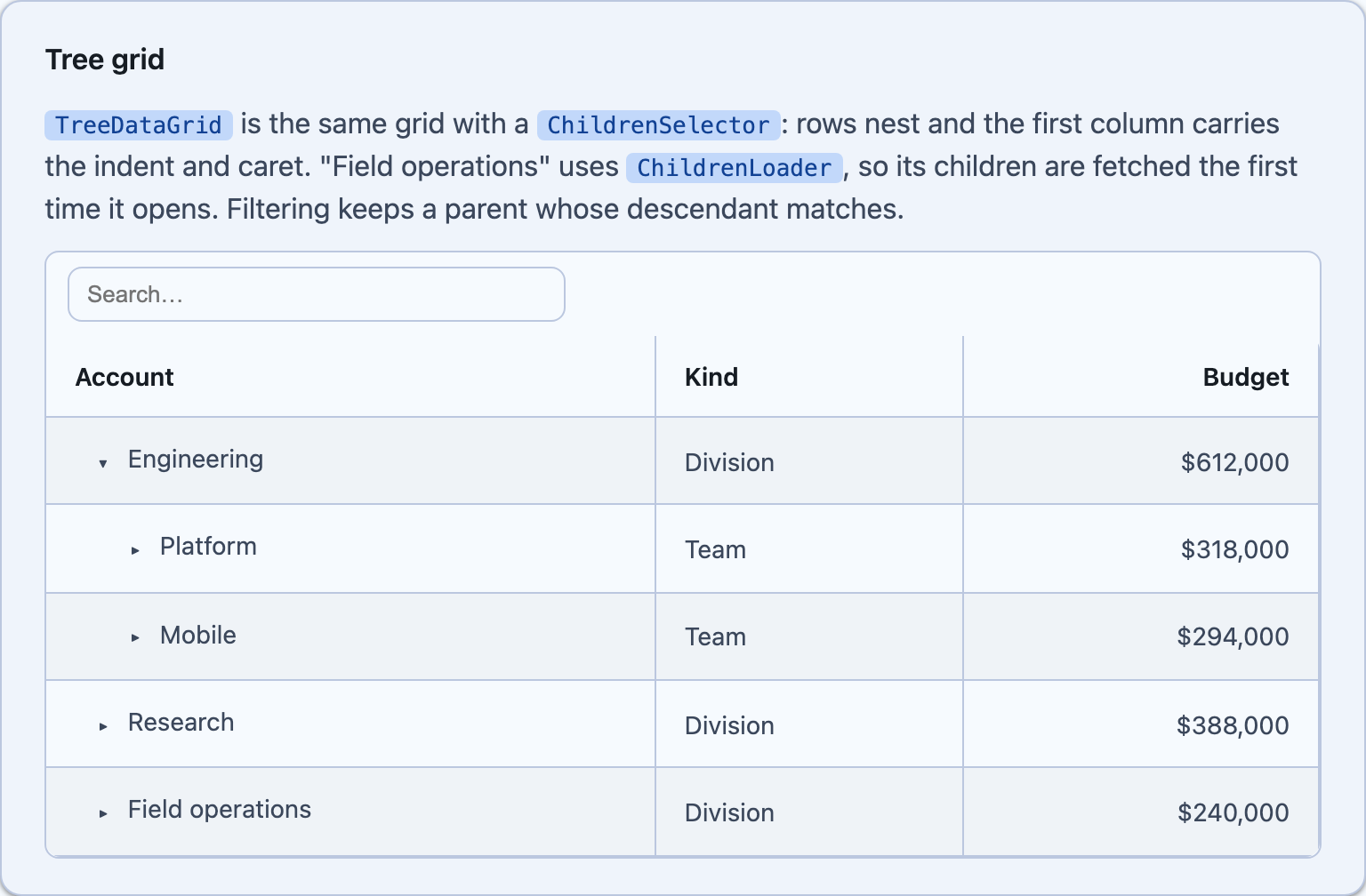Select the TreeDataGrid code label
The image size is (1366, 896).
click(x=139, y=124)
